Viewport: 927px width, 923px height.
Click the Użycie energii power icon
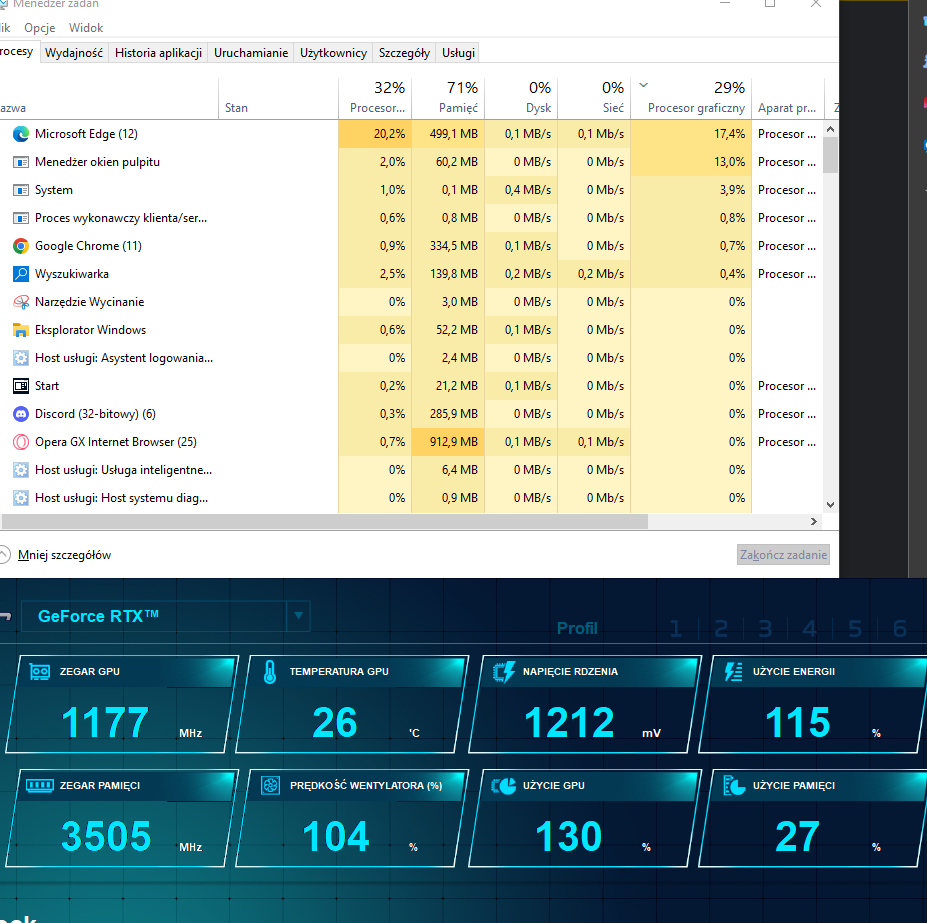(734, 672)
